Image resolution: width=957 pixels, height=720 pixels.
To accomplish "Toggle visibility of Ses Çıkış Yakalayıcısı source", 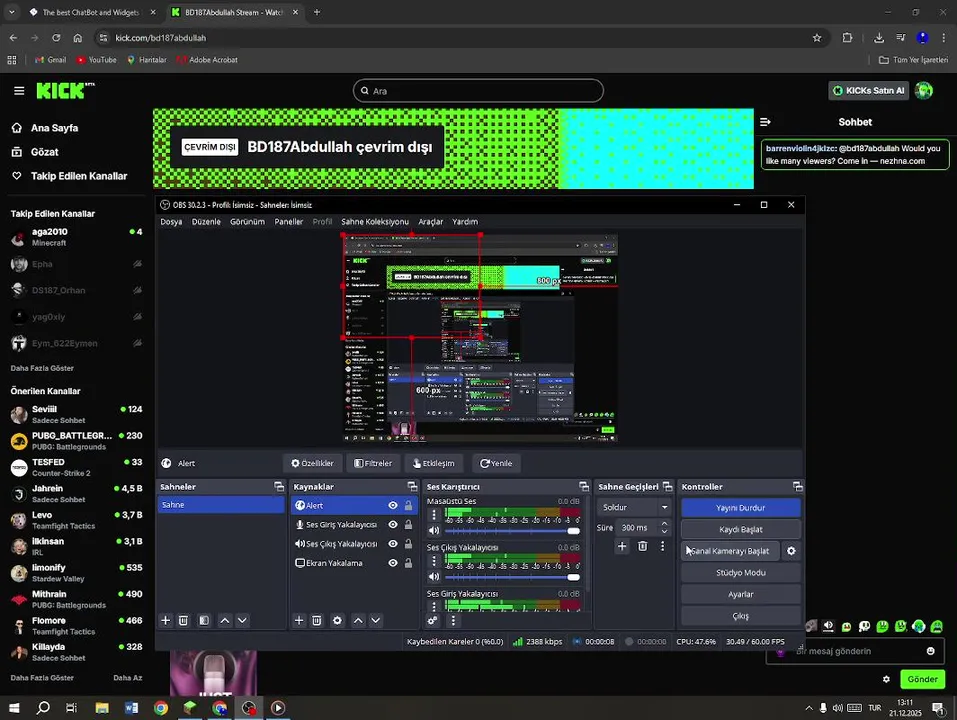I will (393, 544).
